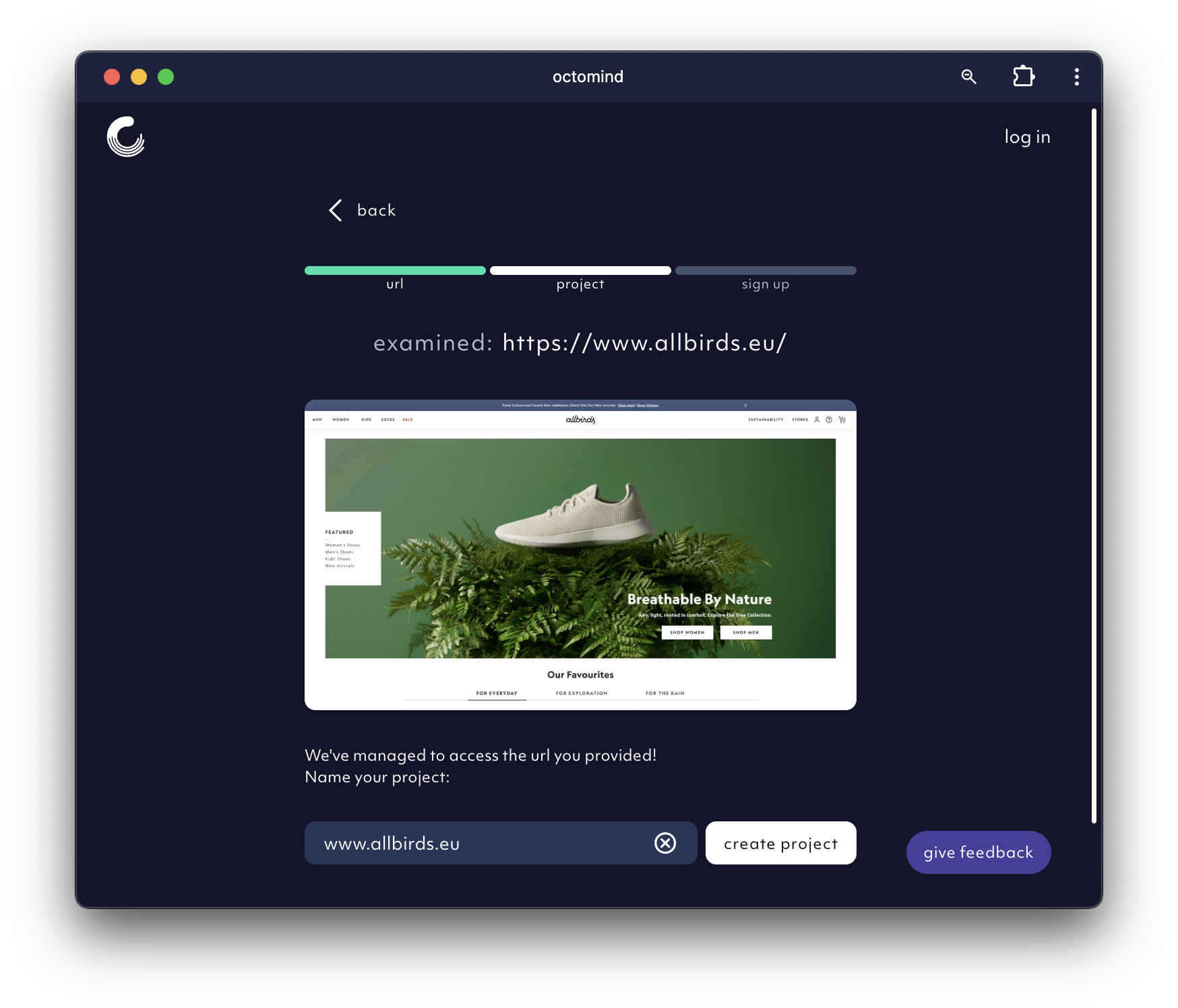Click the green fullscreen window button
The height and width of the screenshot is (1008, 1178).
point(166,77)
